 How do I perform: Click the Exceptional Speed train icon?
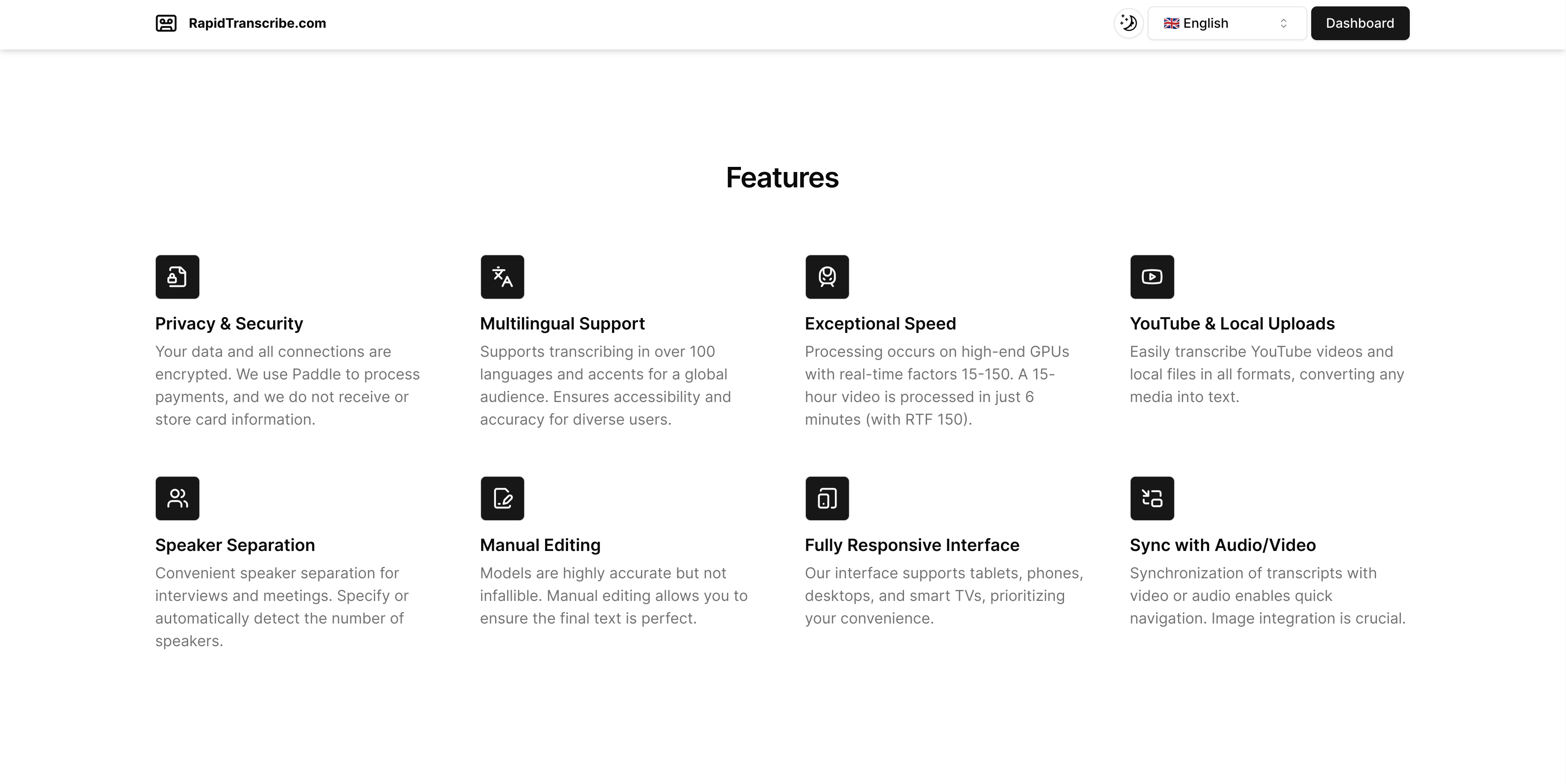pyautogui.click(x=827, y=277)
